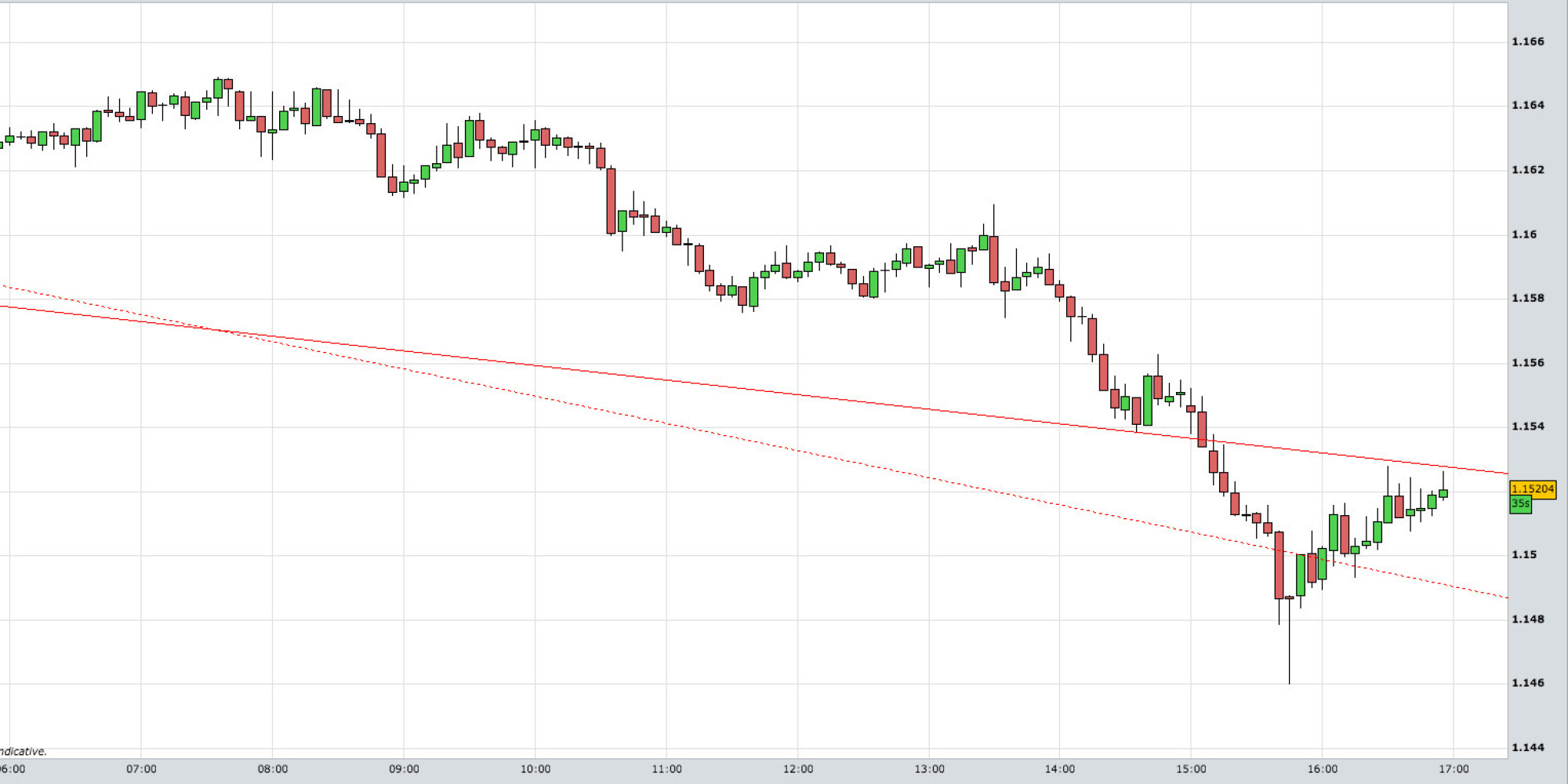
Task: Click the 1.164 price axis label
Action: coord(1528,105)
